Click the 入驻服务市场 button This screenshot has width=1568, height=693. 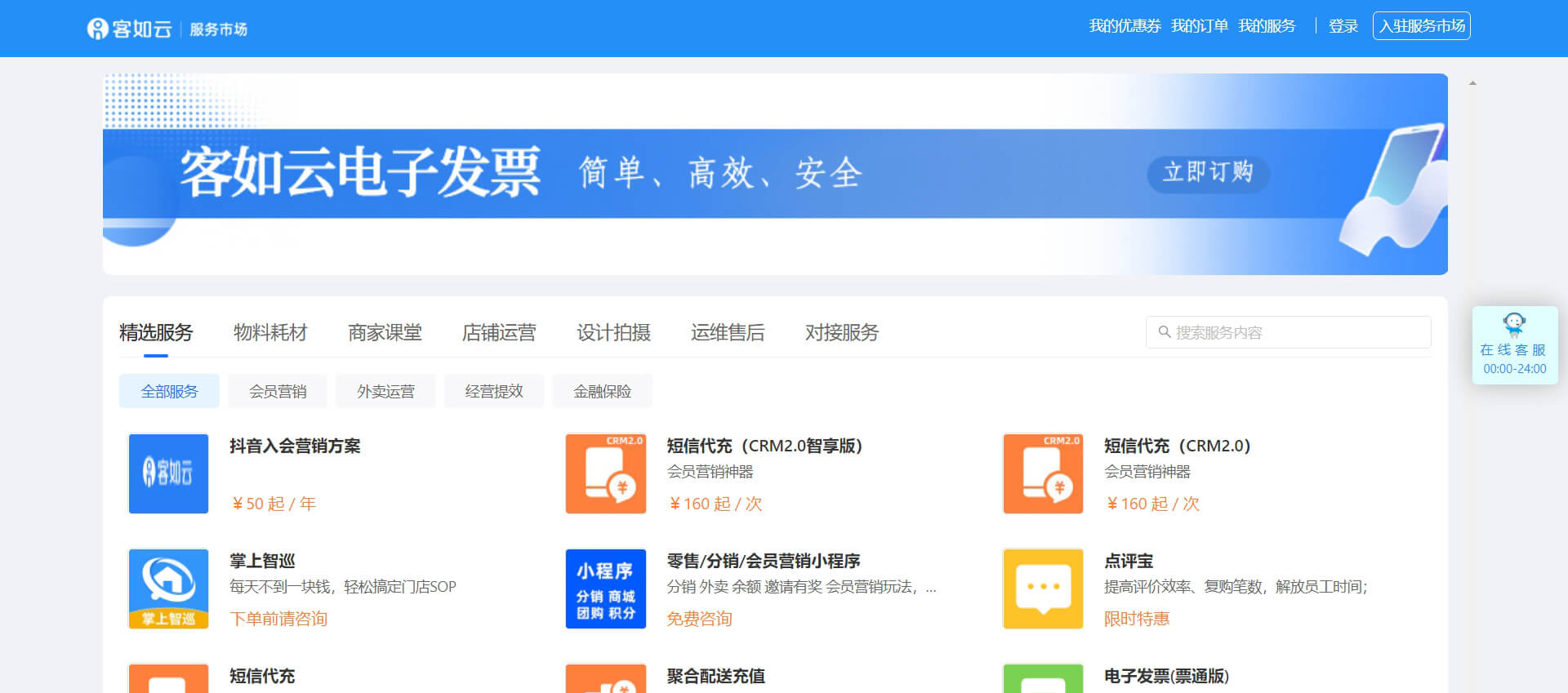click(1421, 26)
